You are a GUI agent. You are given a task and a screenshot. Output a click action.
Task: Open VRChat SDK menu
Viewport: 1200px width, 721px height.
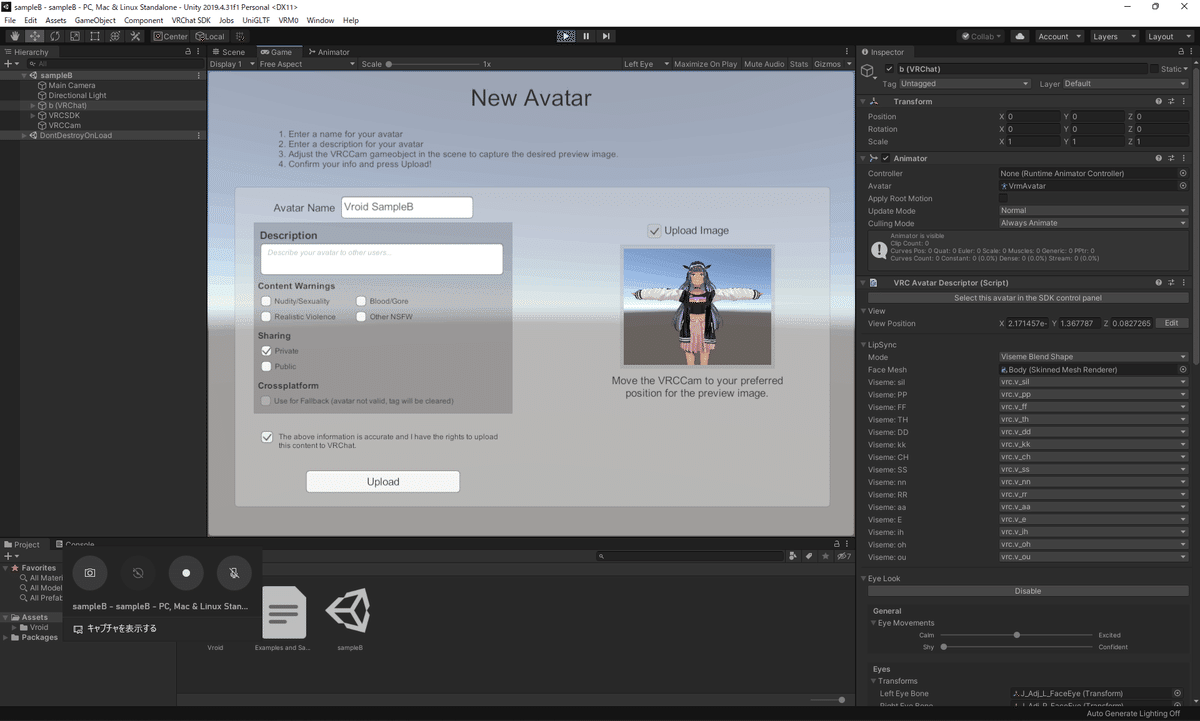click(x=190, y=20)
